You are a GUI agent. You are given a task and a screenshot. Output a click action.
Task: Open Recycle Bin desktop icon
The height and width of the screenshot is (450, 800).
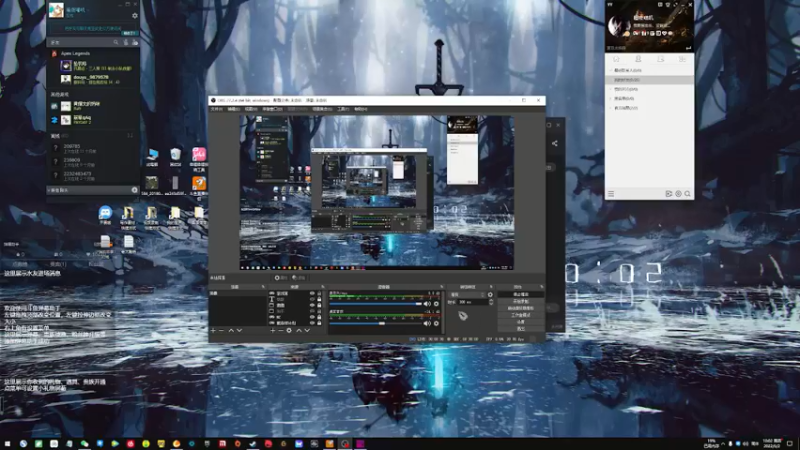(x=176, y=157)
